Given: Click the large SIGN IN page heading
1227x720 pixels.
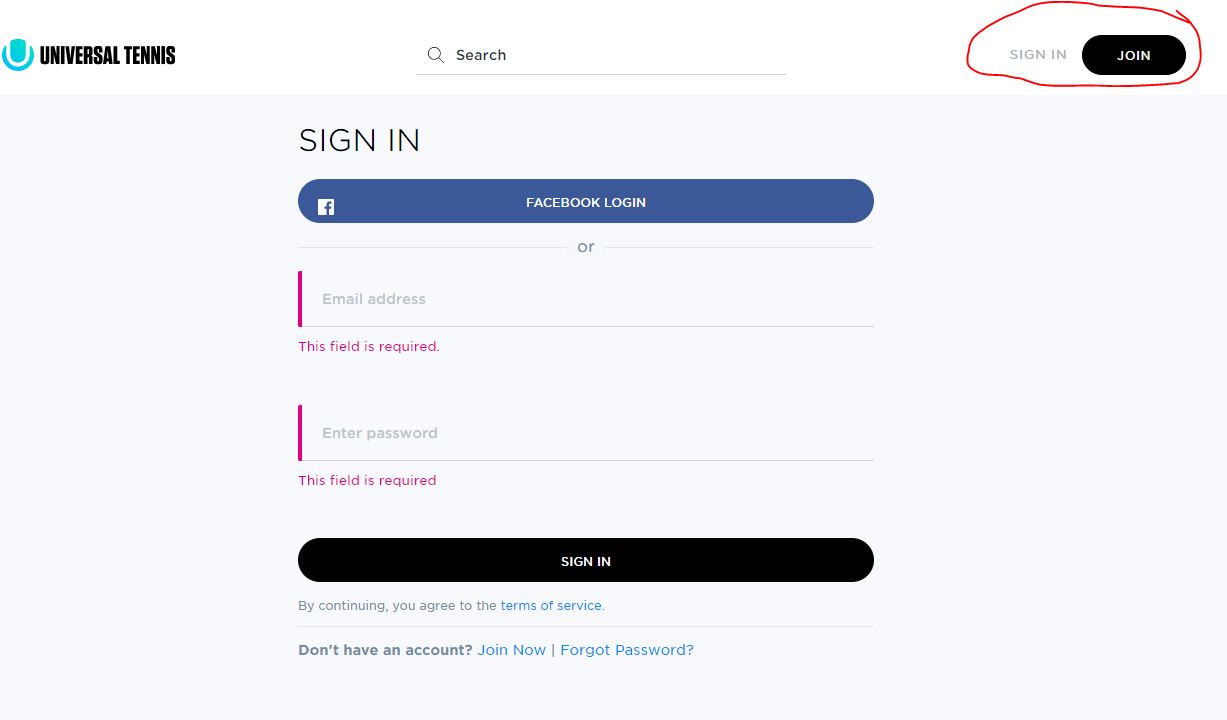Looking at the screenshot, I should coord(359,141).
